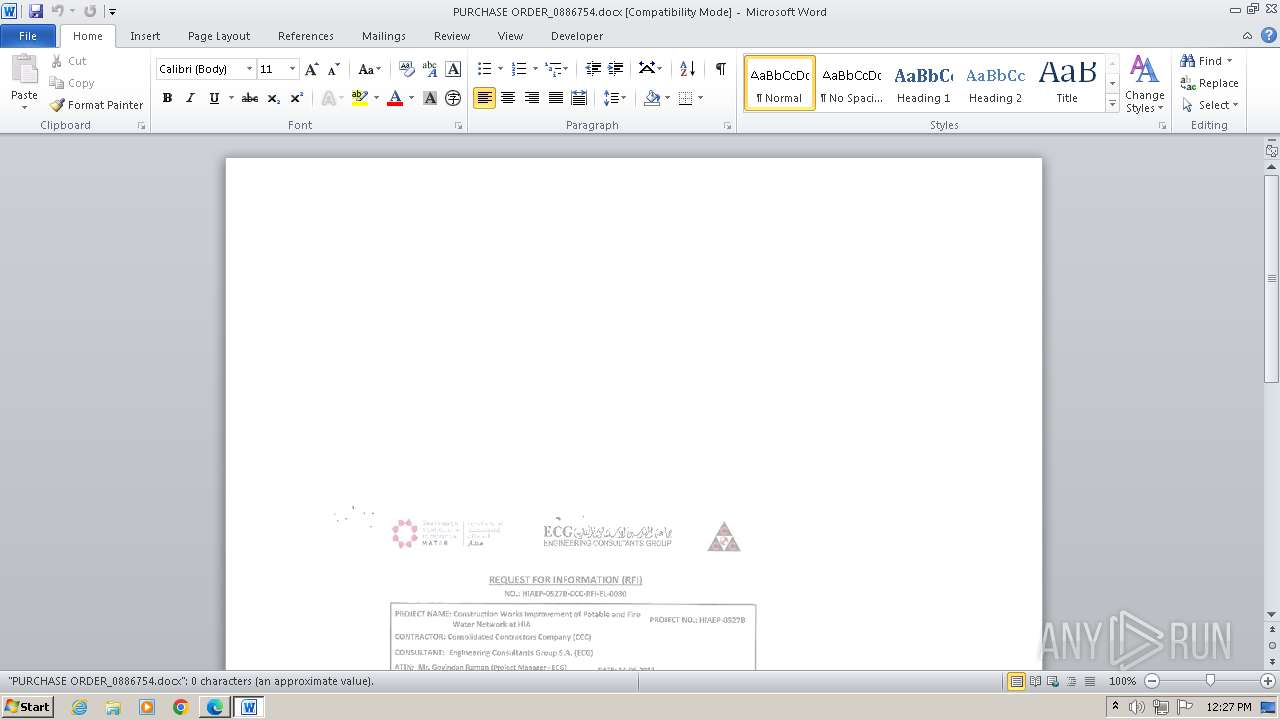Click Find in Editing group

pyautogui.click(x=1207, y=61)
